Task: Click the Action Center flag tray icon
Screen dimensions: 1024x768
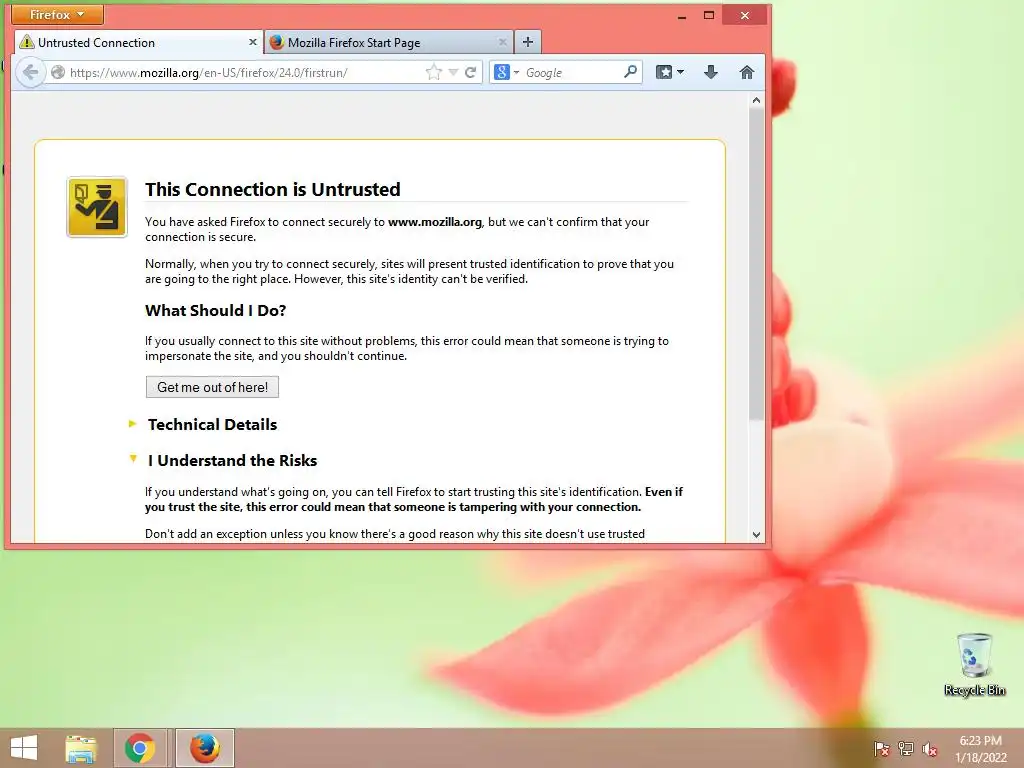Action: [x=881, y=749]
